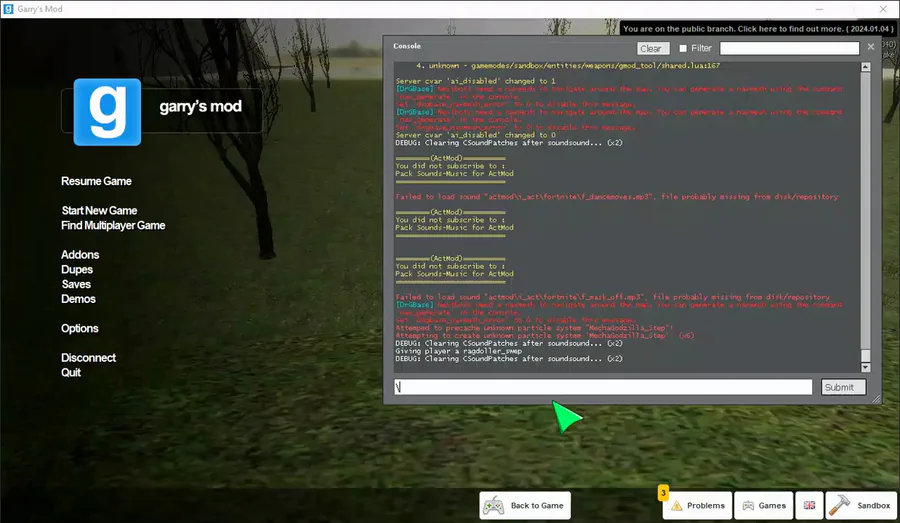This screenshot has width=900, height=523.
Task: Open language selection via UK flag icon
Action: point(809,506)
